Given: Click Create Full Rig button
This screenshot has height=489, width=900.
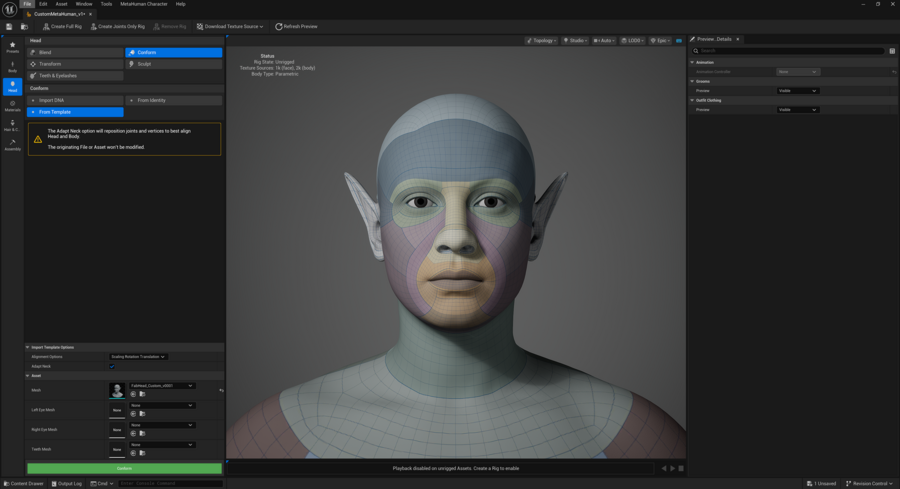Looking at the screenshot, I should coord(62,26).
